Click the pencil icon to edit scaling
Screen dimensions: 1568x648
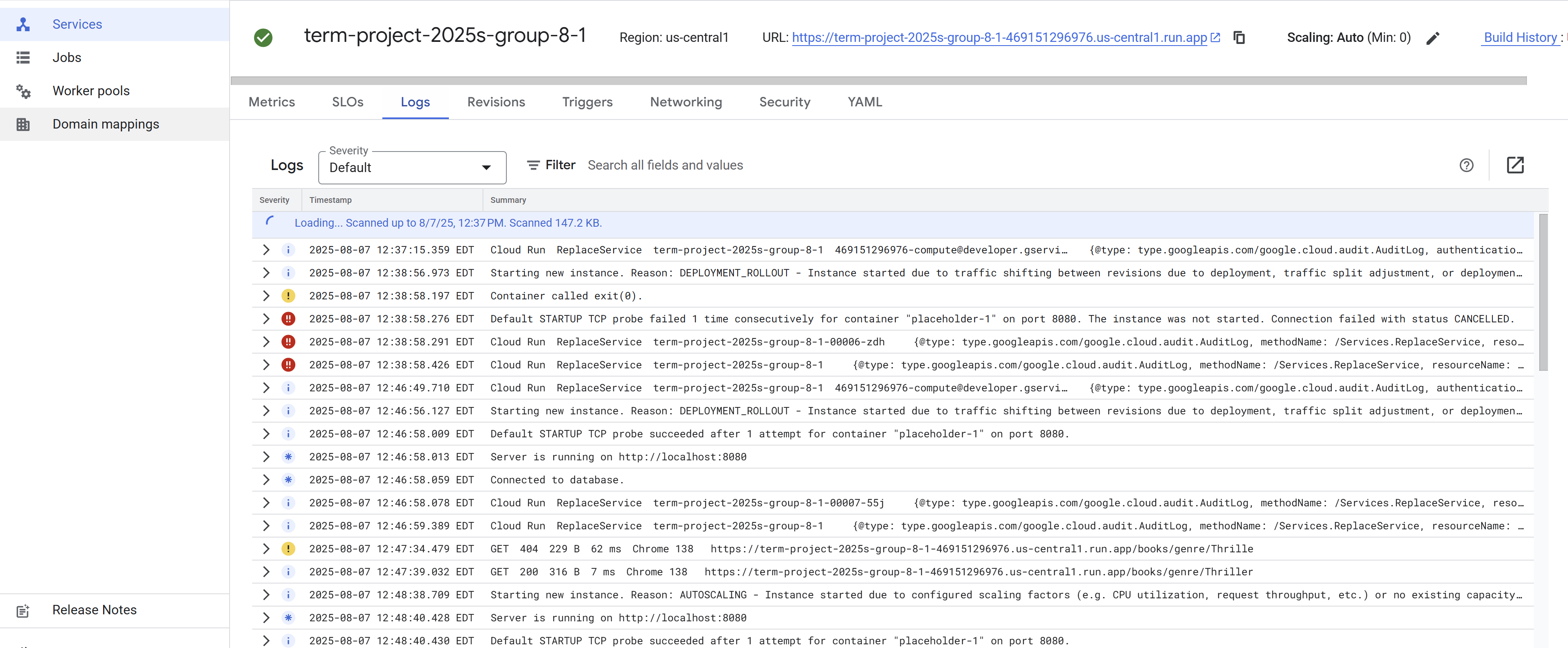[x=1433, y=38]
